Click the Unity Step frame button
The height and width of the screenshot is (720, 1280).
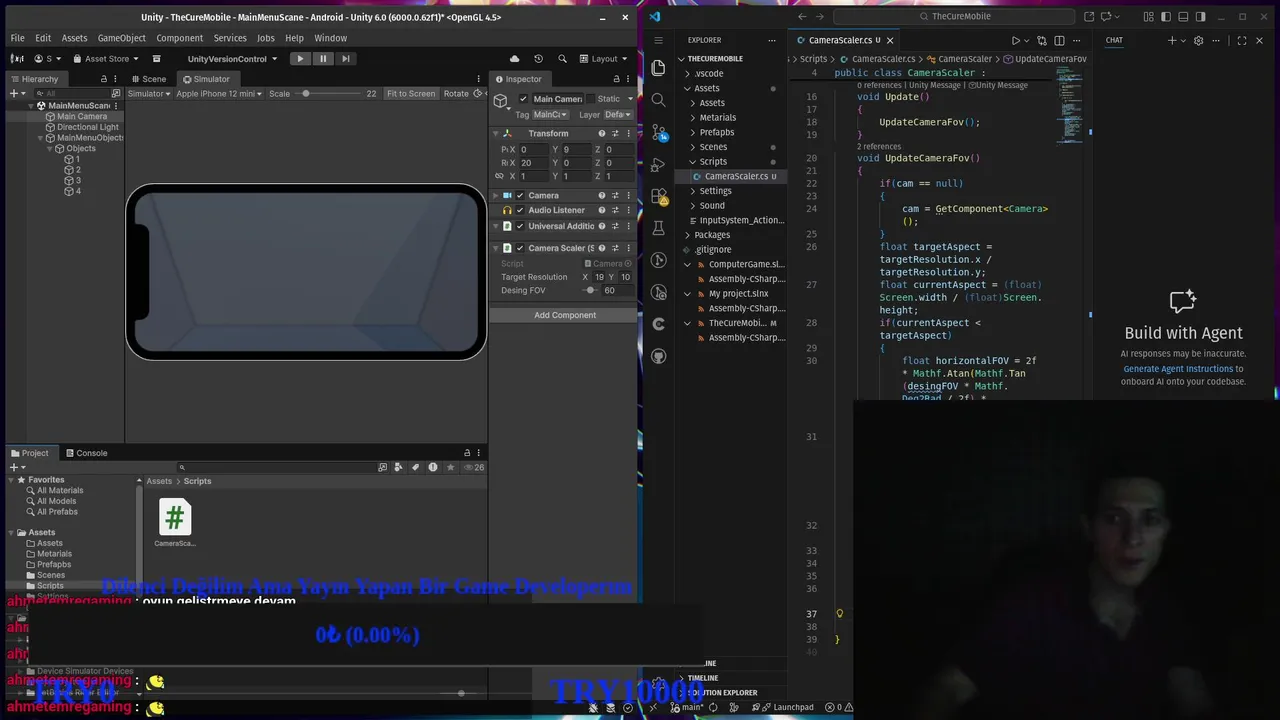346,59
